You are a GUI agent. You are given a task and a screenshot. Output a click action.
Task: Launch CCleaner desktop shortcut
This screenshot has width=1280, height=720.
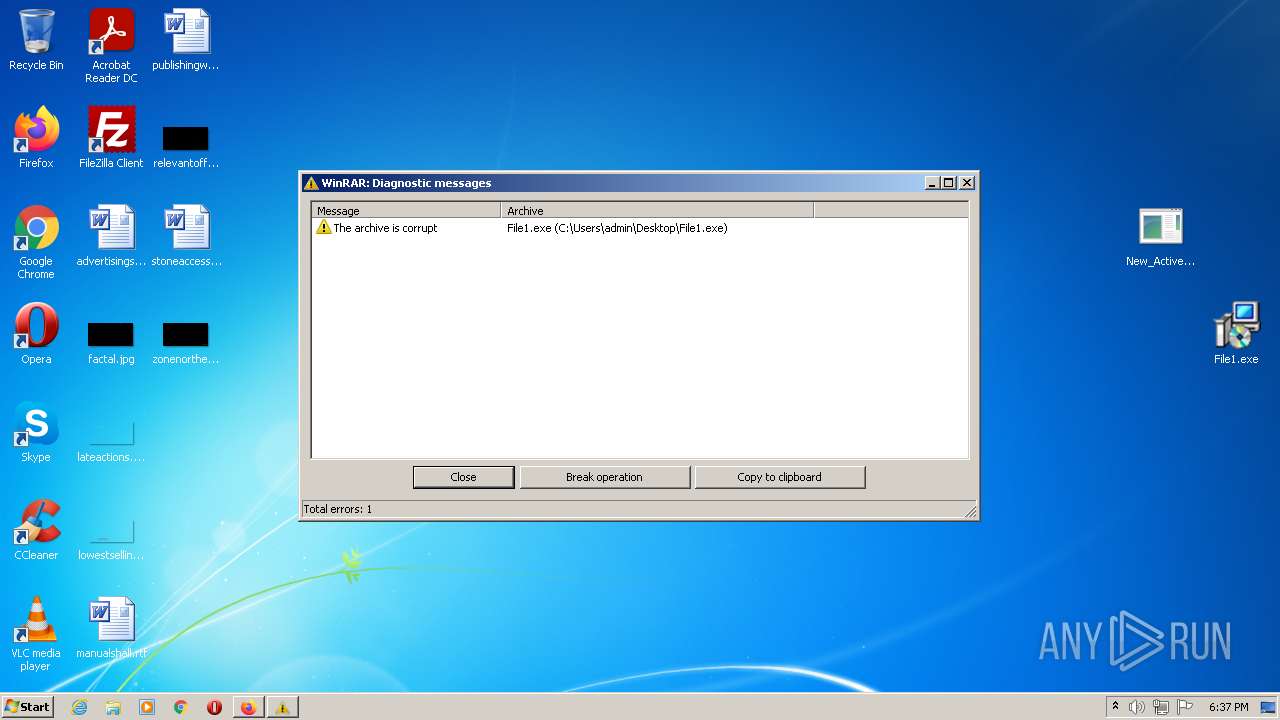tap(36, 530)
